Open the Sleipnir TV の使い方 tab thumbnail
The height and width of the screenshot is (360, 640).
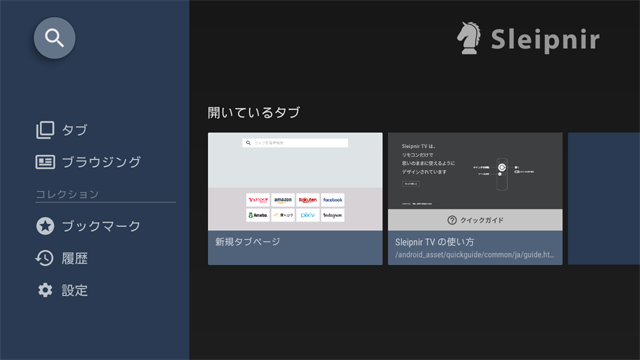point(475,181)
